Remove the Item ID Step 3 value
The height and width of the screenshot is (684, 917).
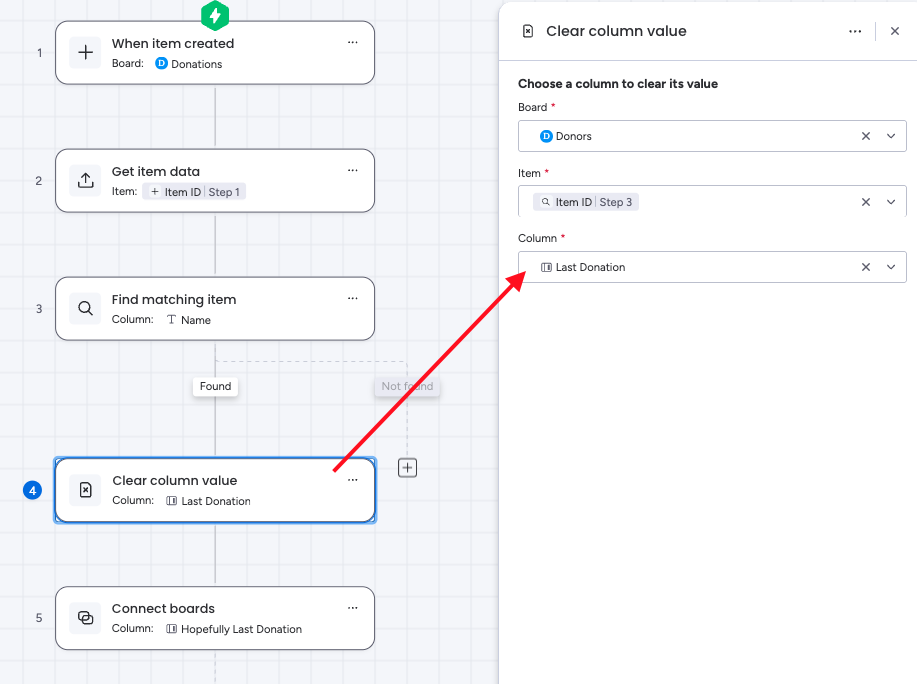866,202
